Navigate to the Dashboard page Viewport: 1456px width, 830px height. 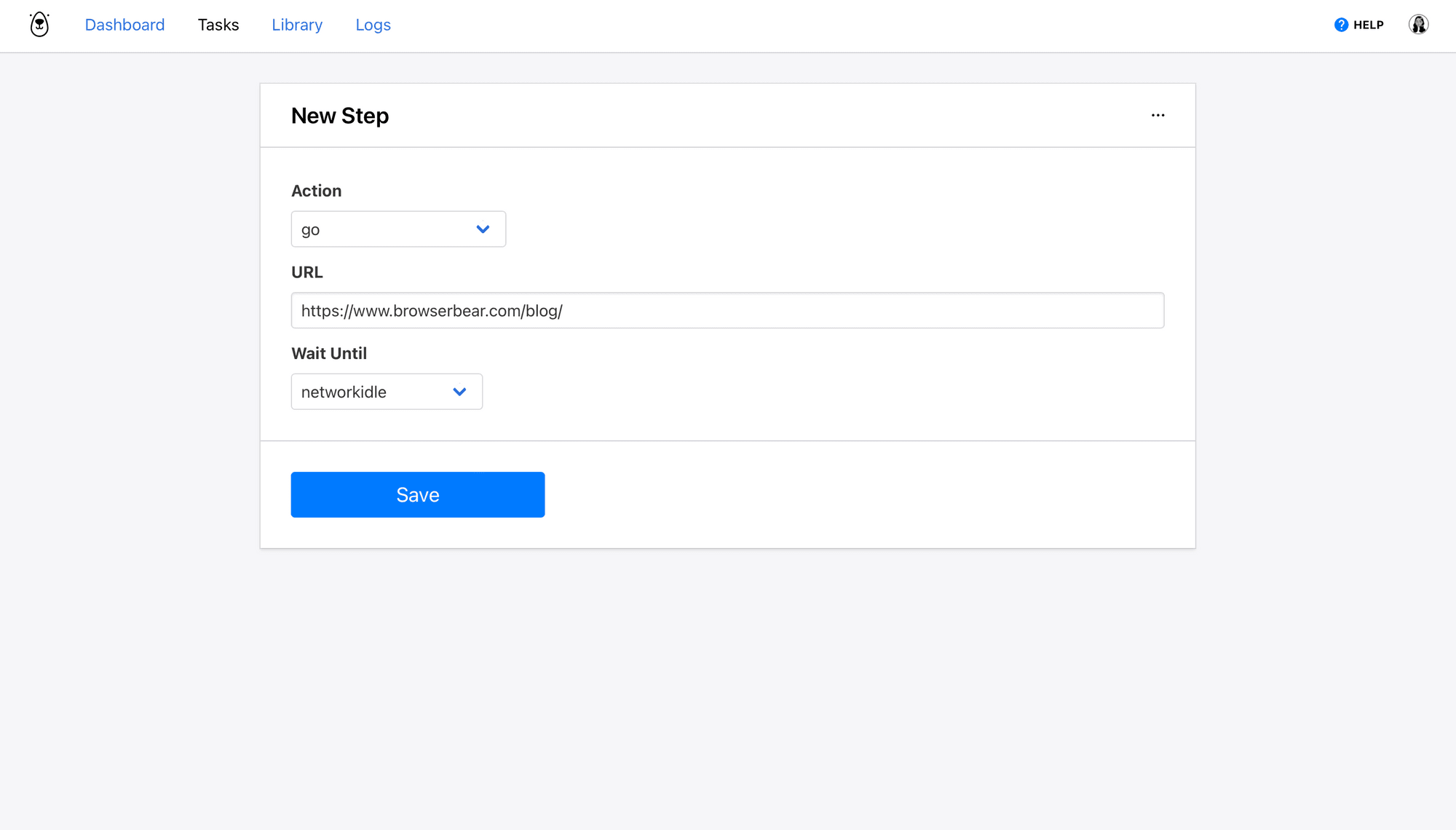pos(124,24)
